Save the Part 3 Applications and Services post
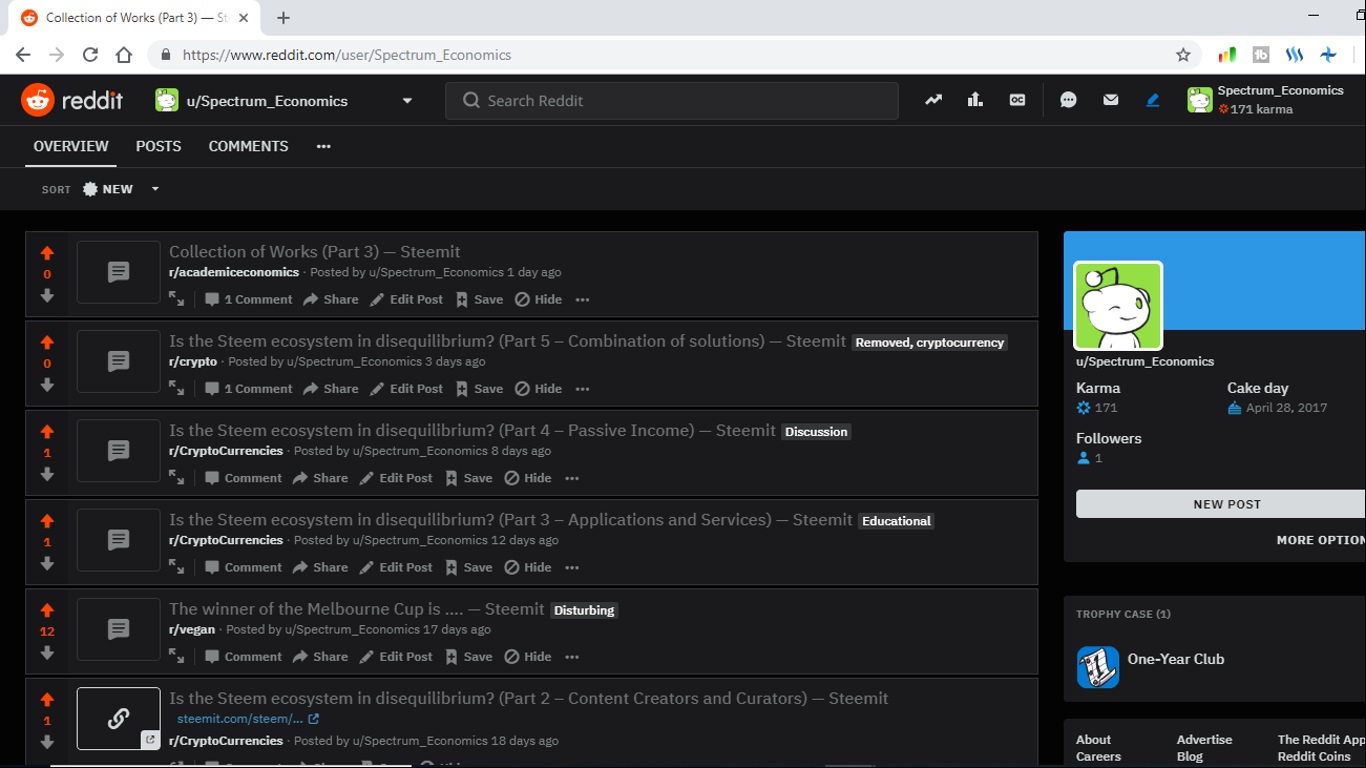The height and width of the screenshot is (768, 1366). [x=468, y=567]
